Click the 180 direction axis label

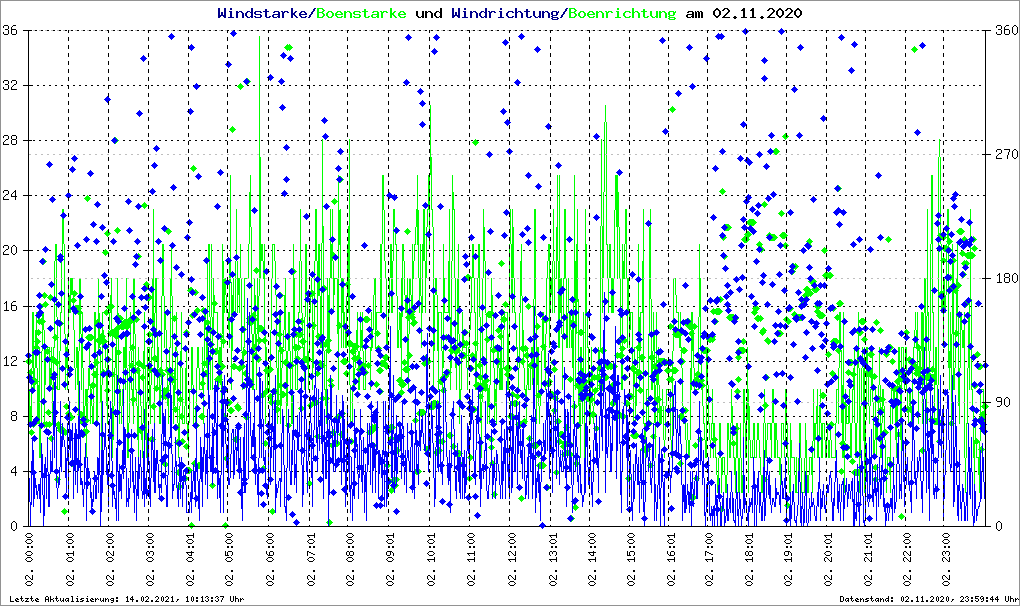[1004, 279]
